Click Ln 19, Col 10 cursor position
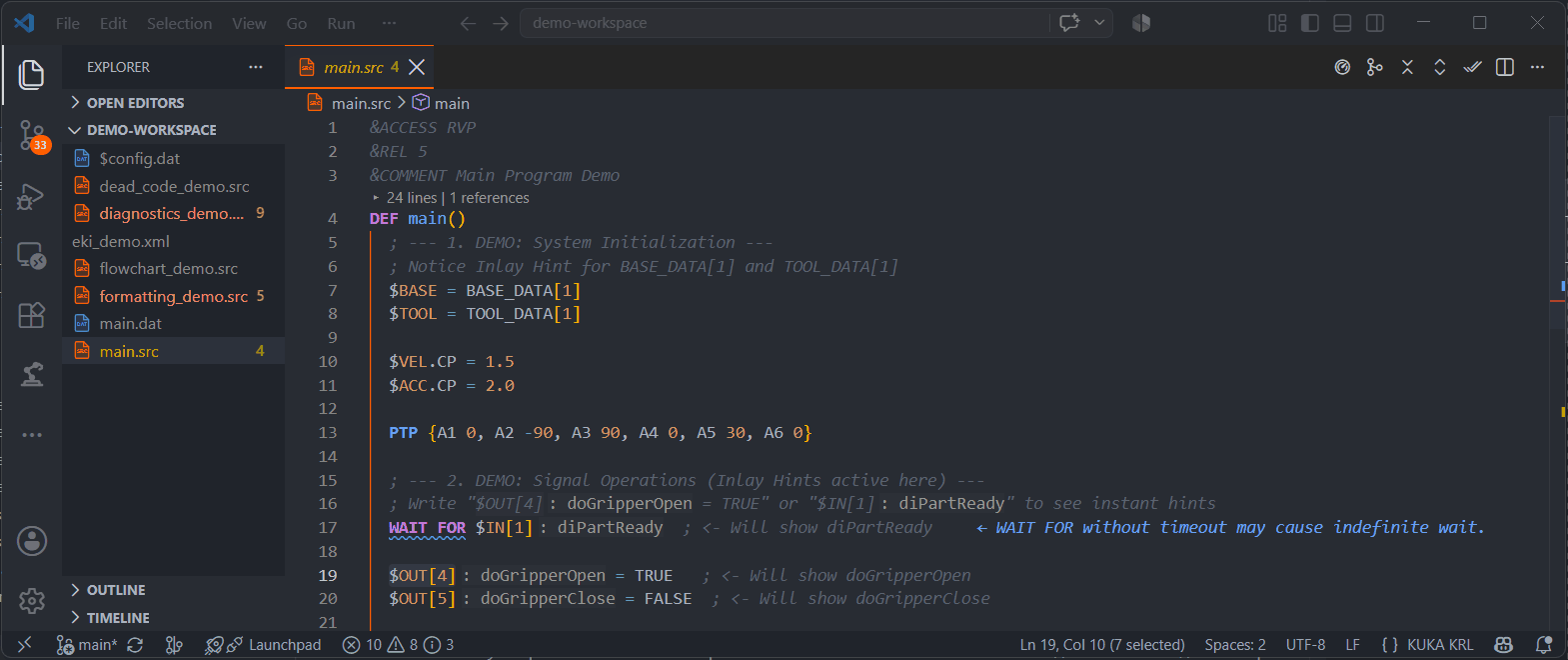Image resolution: width=1568 pixels, height=660 pixels. pos(1102,645)
